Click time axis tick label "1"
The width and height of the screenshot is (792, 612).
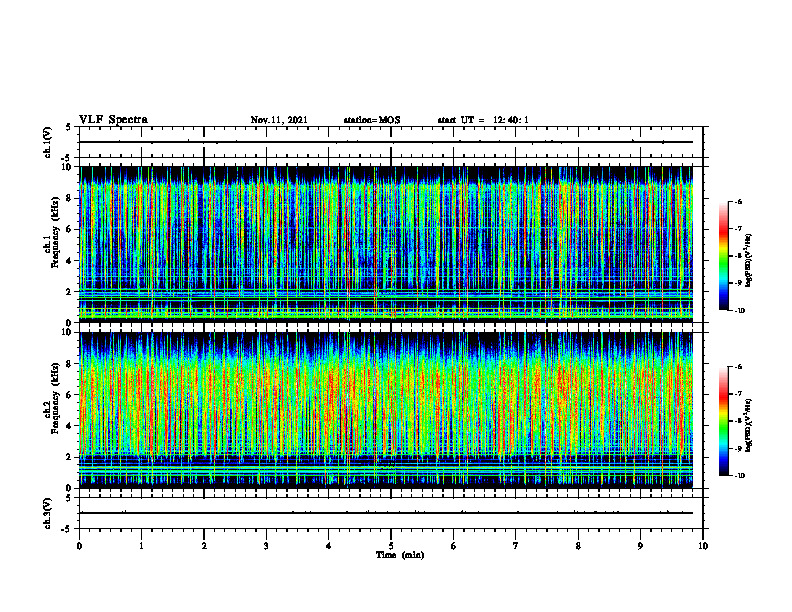point(141,546)
